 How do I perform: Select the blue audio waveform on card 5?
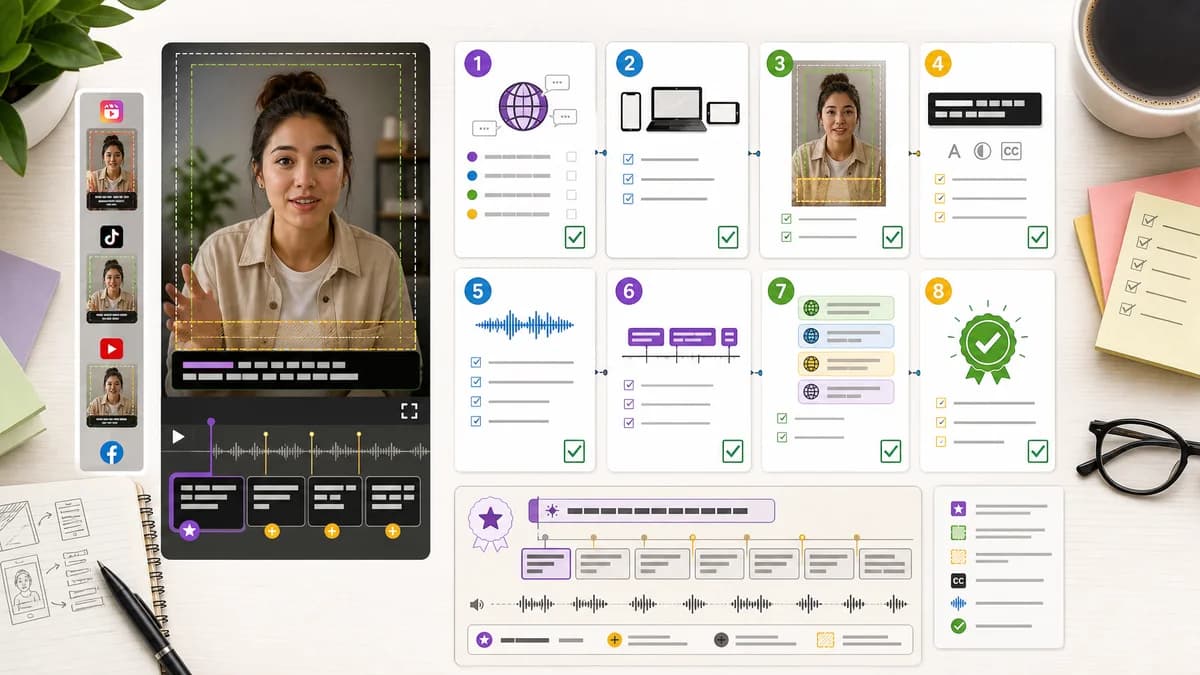[x=524, y=325]
